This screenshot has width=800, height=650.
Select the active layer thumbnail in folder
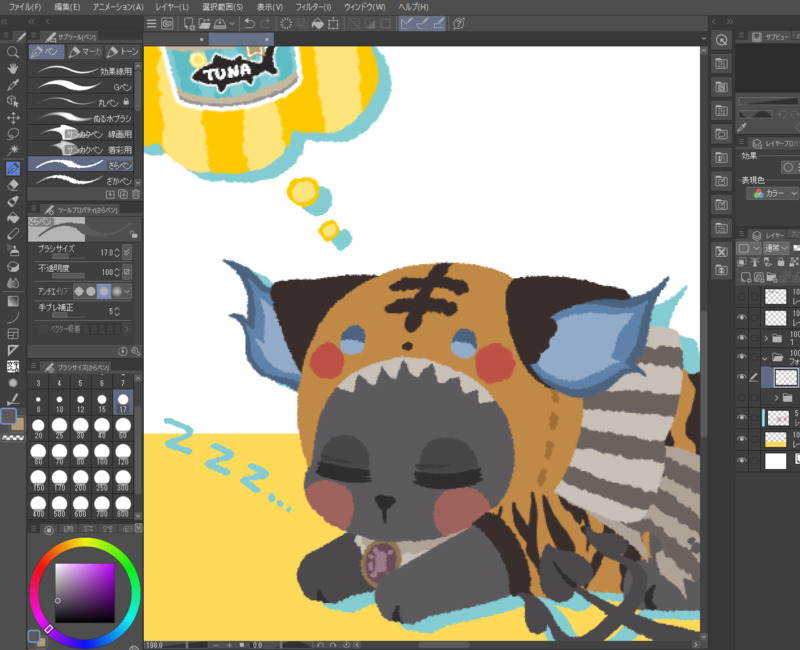(786, 378)
